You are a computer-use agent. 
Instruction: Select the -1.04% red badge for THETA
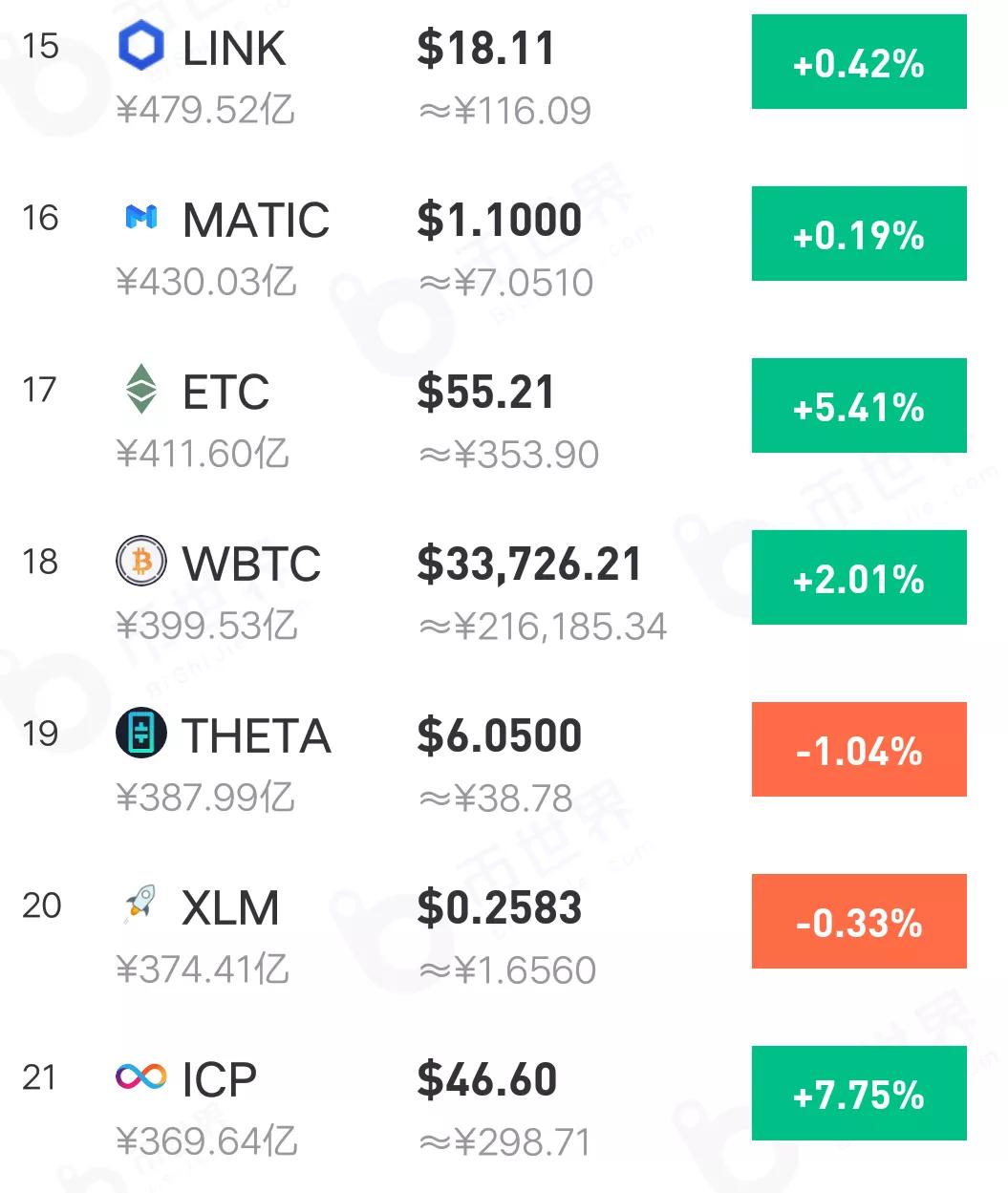click(859, 750)
